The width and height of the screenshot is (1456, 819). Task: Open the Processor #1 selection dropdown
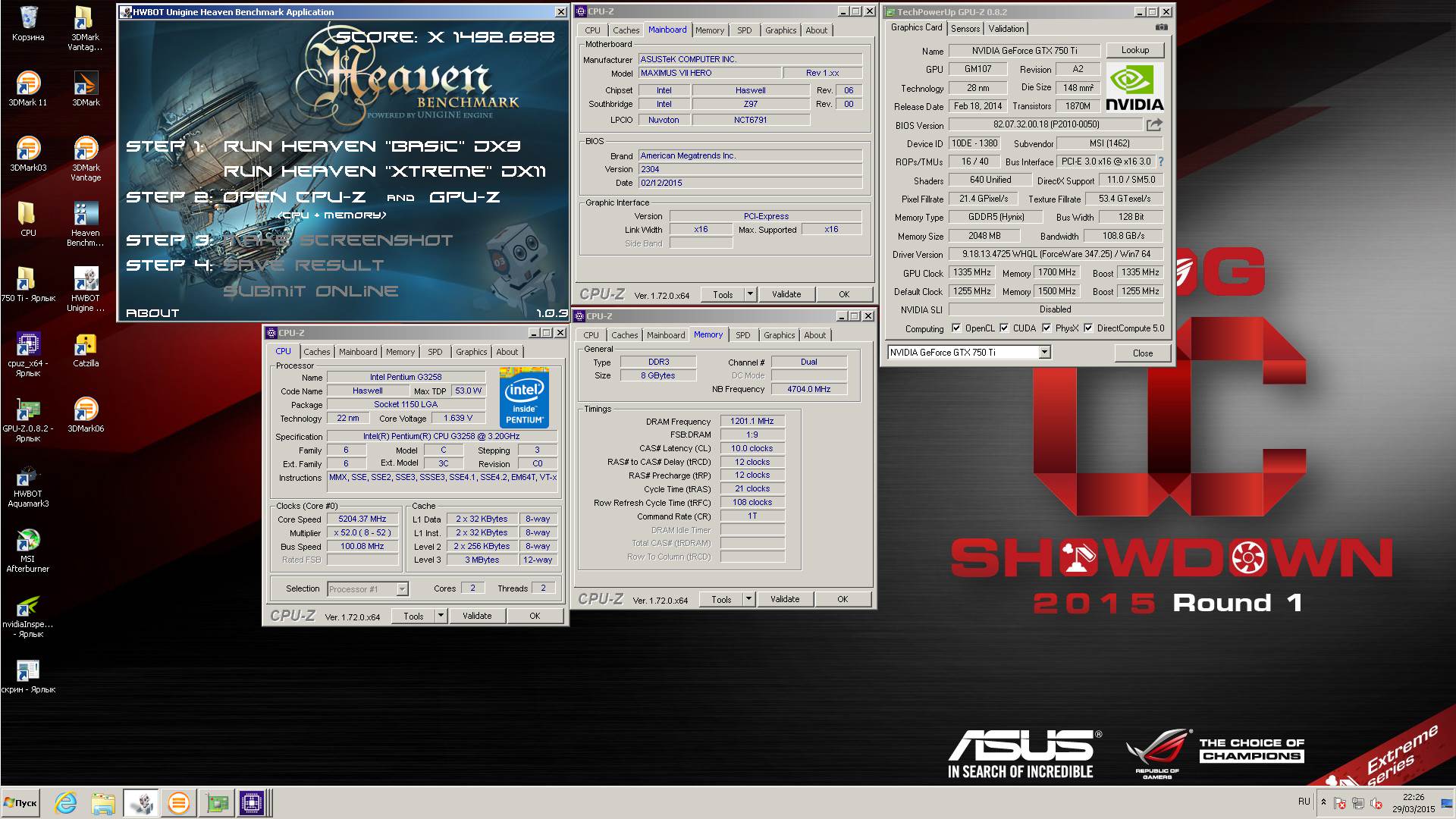click(x=368, y=589)
